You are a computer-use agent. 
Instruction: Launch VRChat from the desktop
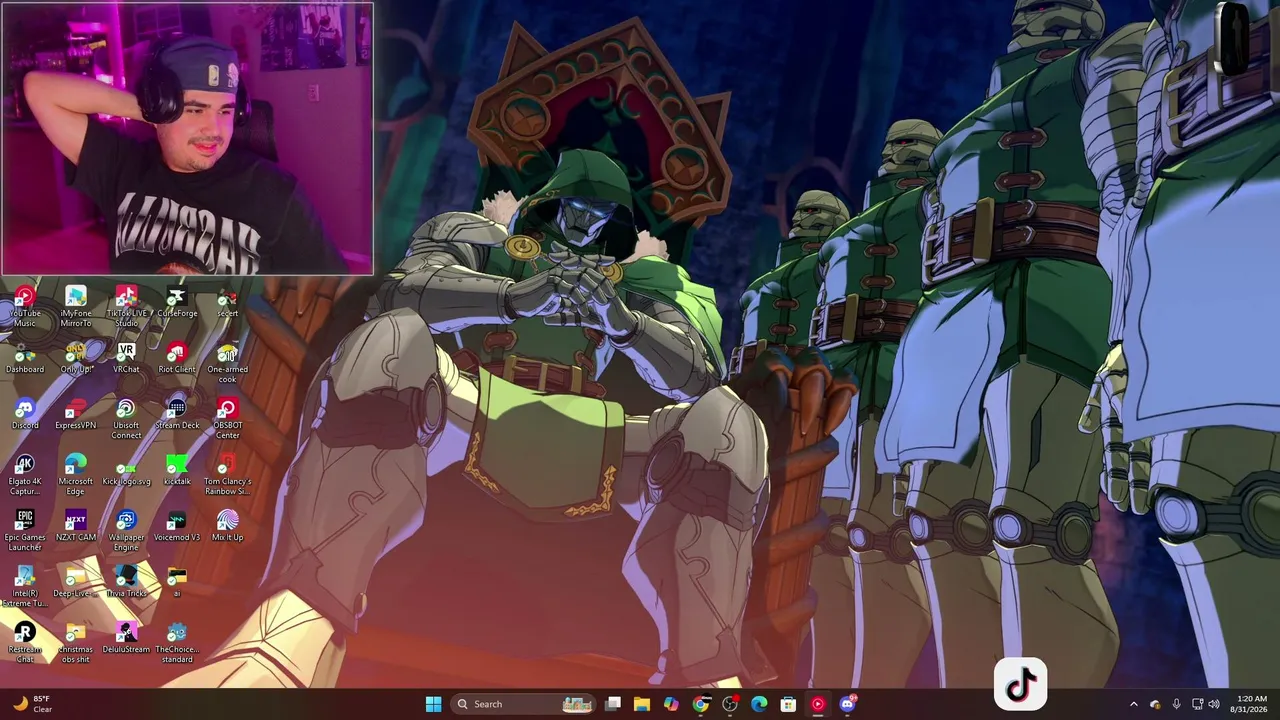[x=126, y=358]
